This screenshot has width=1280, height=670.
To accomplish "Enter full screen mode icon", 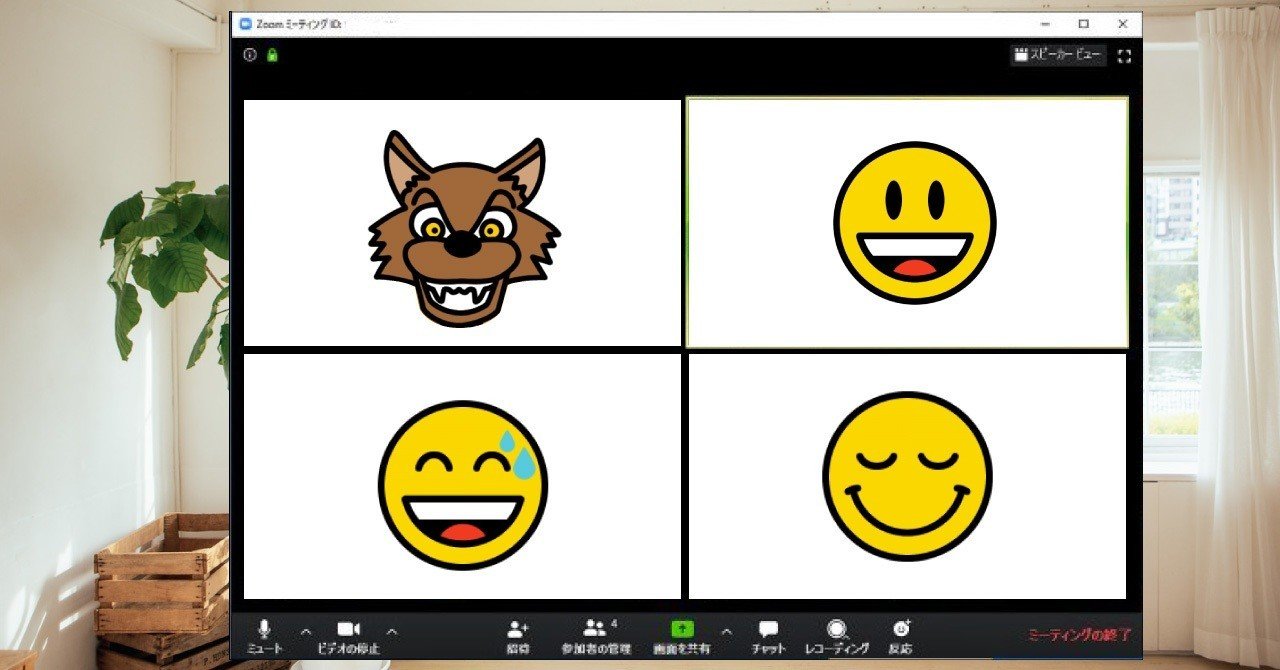I will point(1124,56).
